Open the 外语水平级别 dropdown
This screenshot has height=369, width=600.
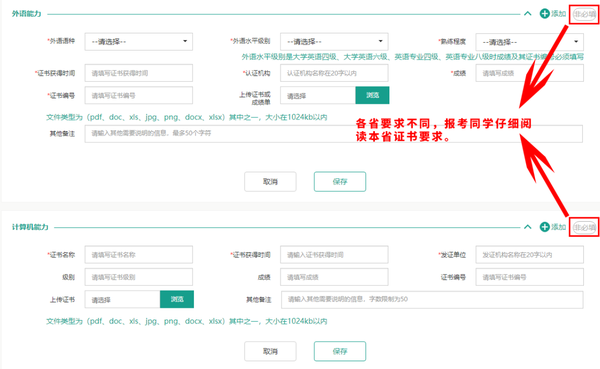(334, 42)
